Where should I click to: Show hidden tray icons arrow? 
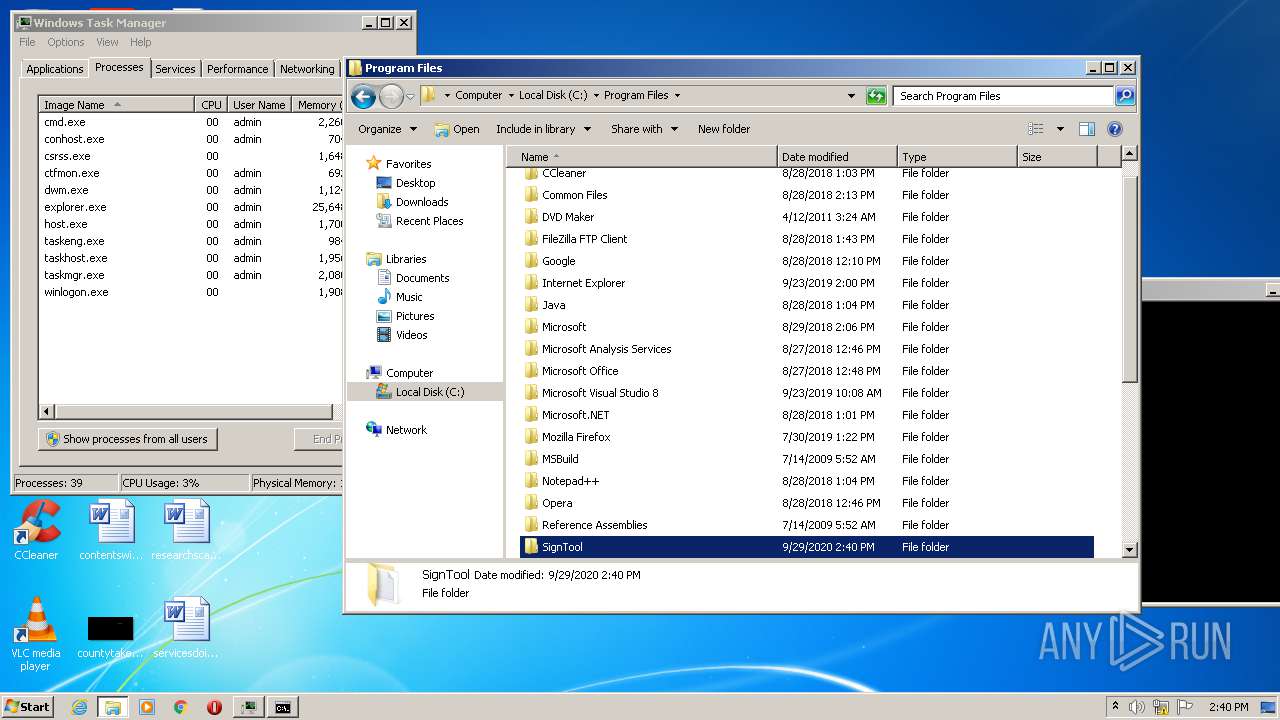[x=1115, y=707]
